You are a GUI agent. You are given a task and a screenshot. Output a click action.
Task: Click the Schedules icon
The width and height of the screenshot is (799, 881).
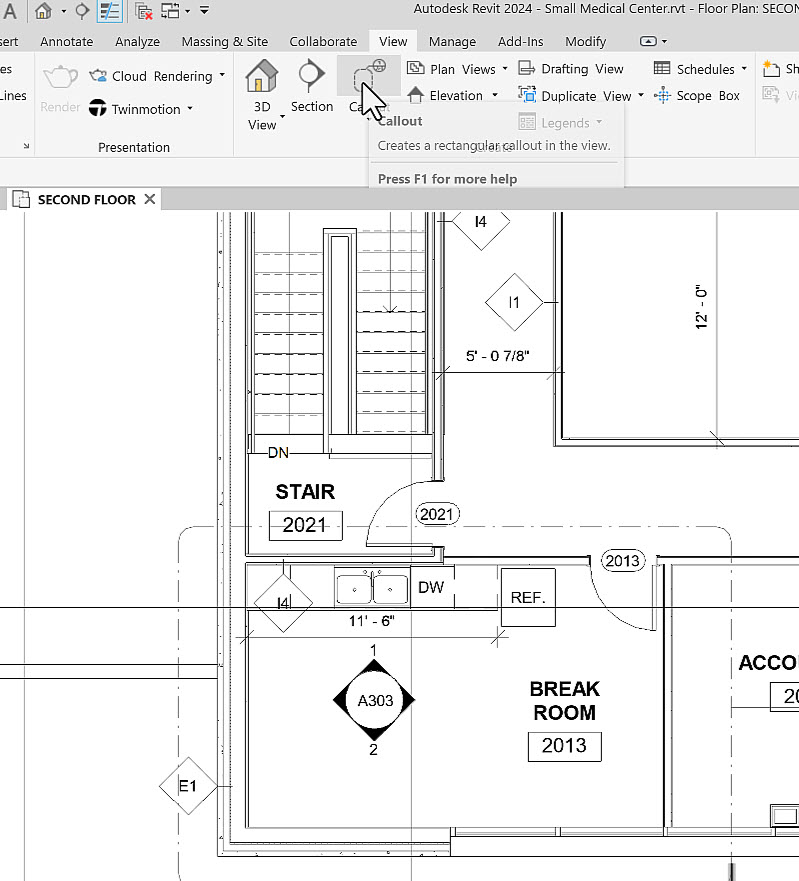tap(662, 69)
